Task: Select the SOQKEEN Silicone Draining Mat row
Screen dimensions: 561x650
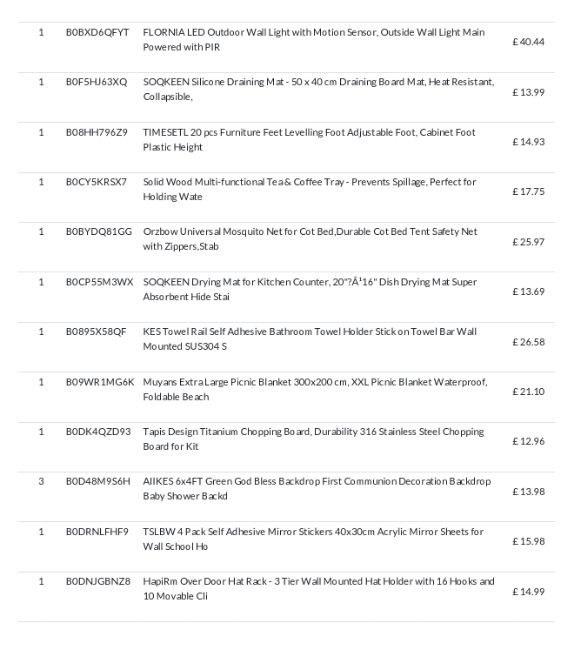Action: tap(286, 97)
